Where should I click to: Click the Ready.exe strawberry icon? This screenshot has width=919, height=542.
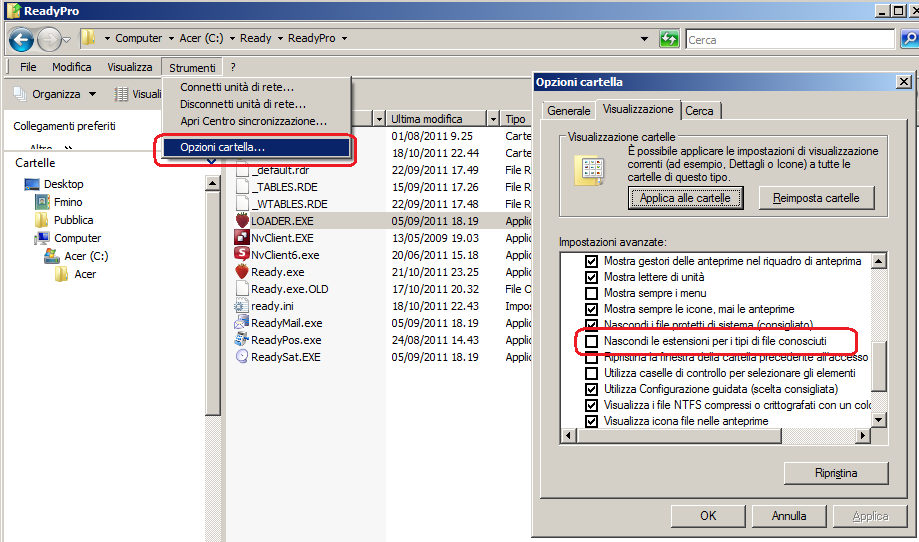pos(242,272)
